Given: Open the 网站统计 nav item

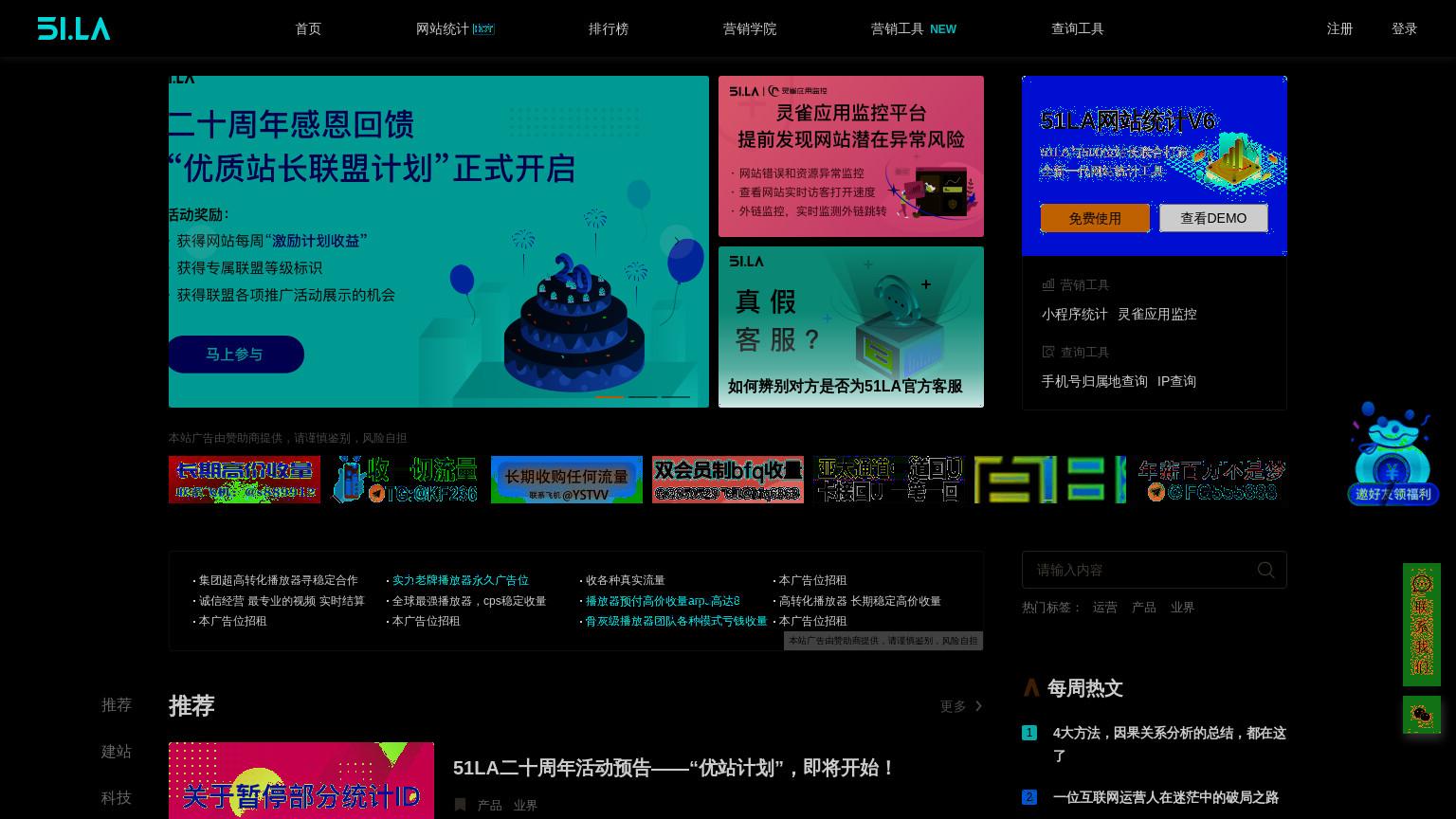Looking at the screenshot, I should coord(455,29).
